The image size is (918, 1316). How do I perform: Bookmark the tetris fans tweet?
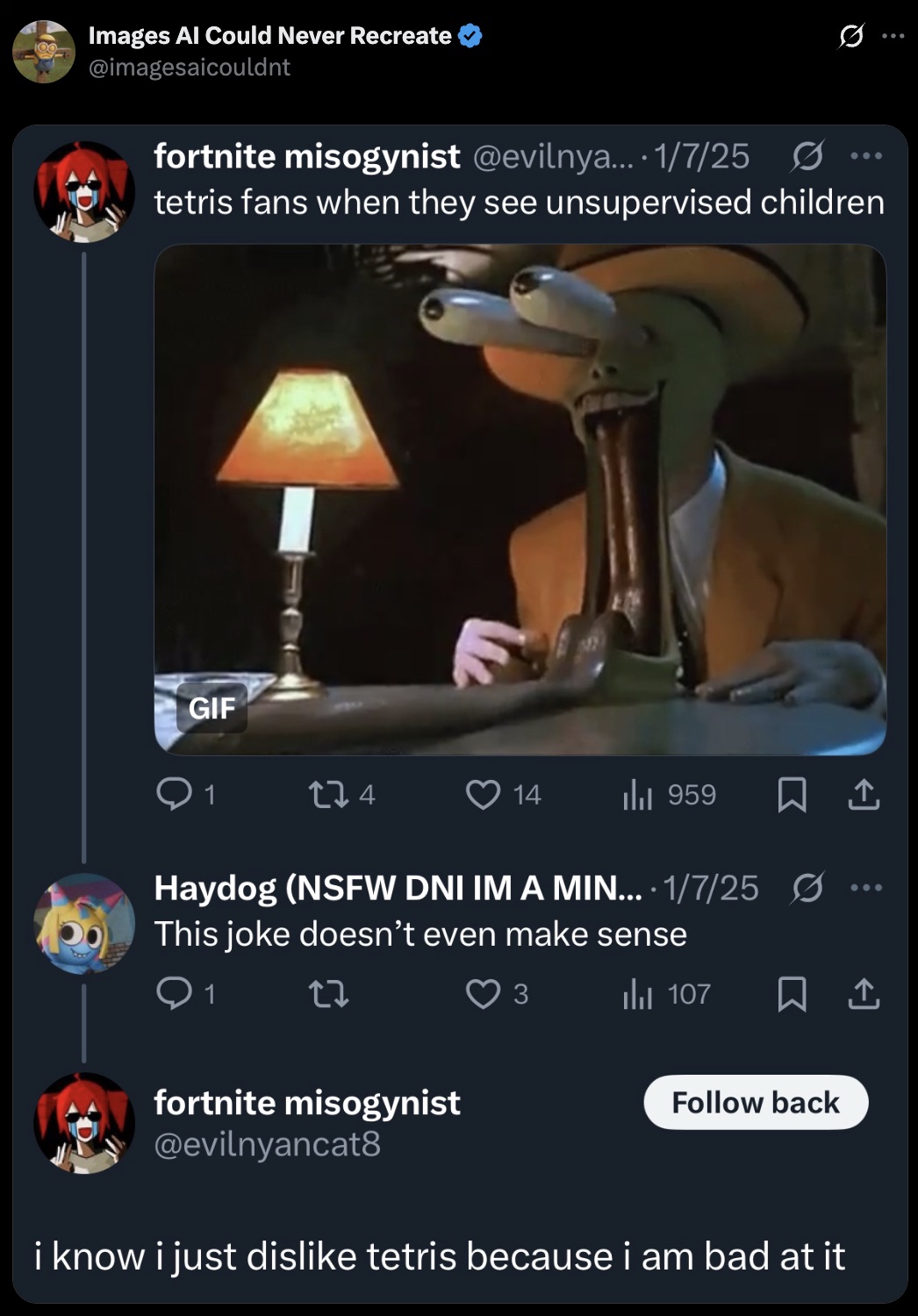tap(794, 795)
